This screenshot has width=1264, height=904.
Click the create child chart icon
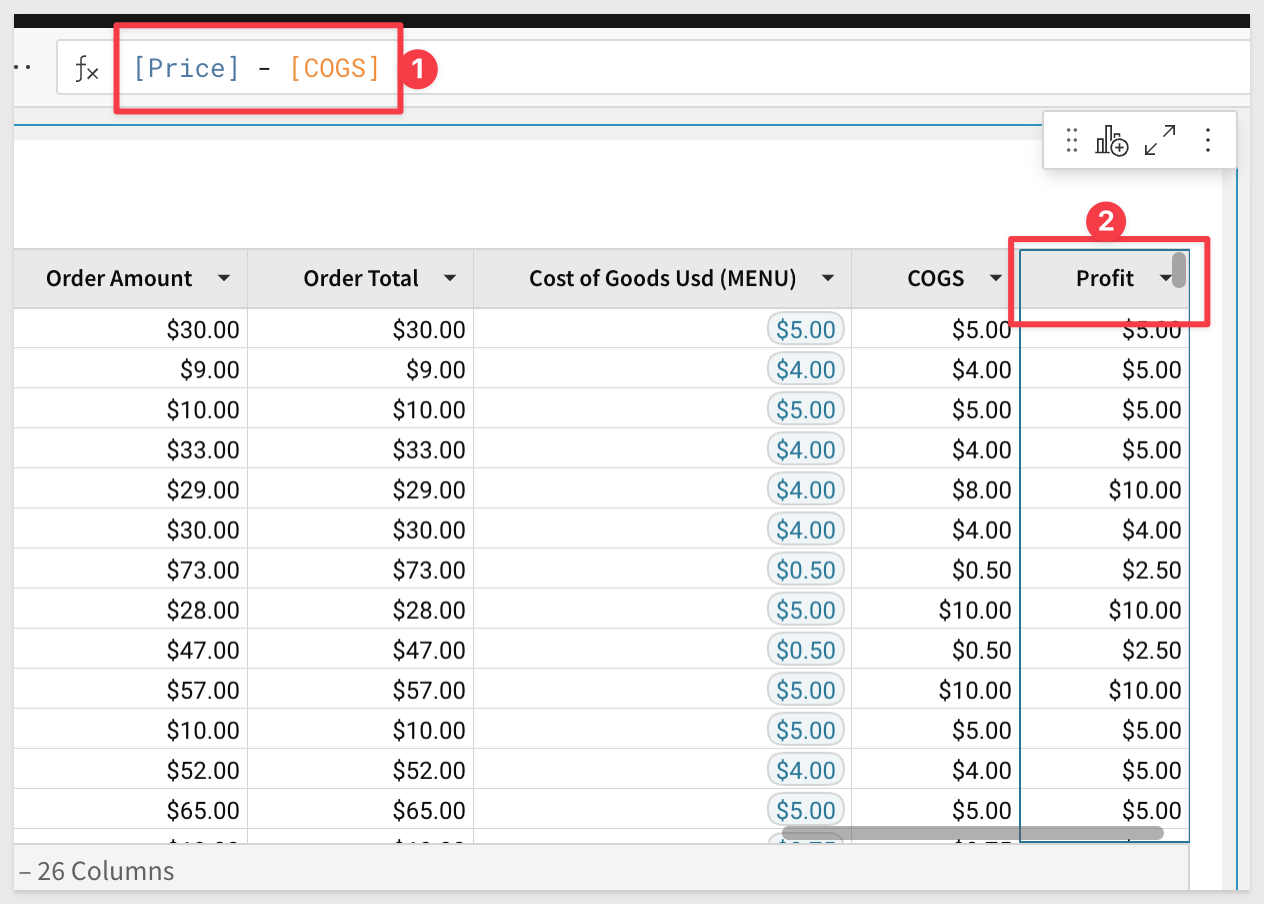tap(1111, 141)
